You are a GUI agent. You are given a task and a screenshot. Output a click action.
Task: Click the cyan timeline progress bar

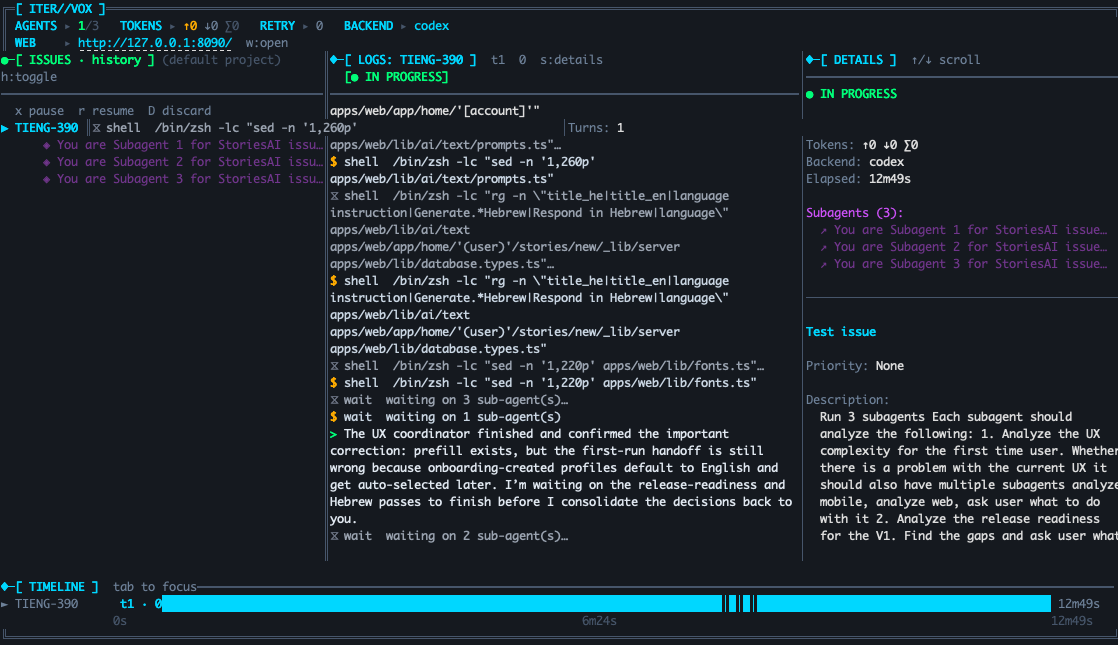click(x=450, y=603)
